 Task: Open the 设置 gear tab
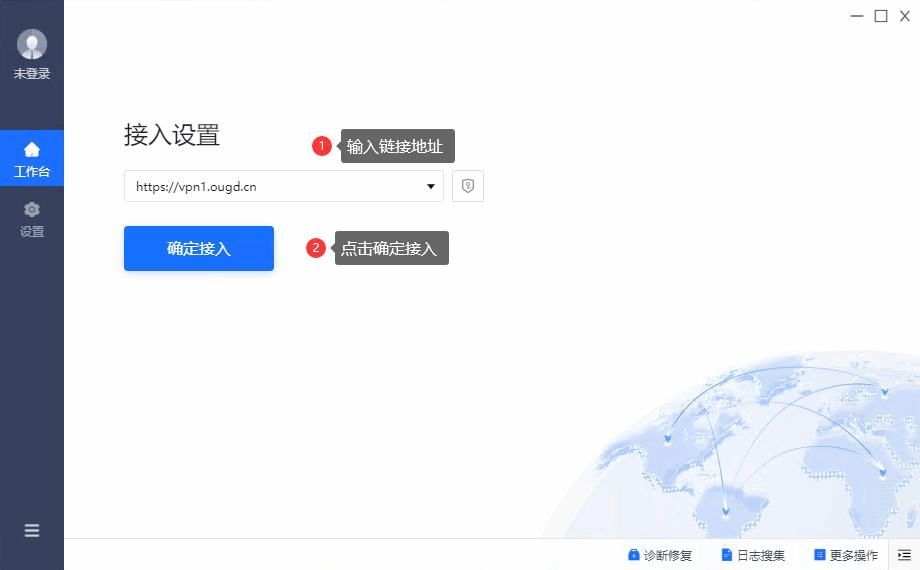(x=32, y=220)
